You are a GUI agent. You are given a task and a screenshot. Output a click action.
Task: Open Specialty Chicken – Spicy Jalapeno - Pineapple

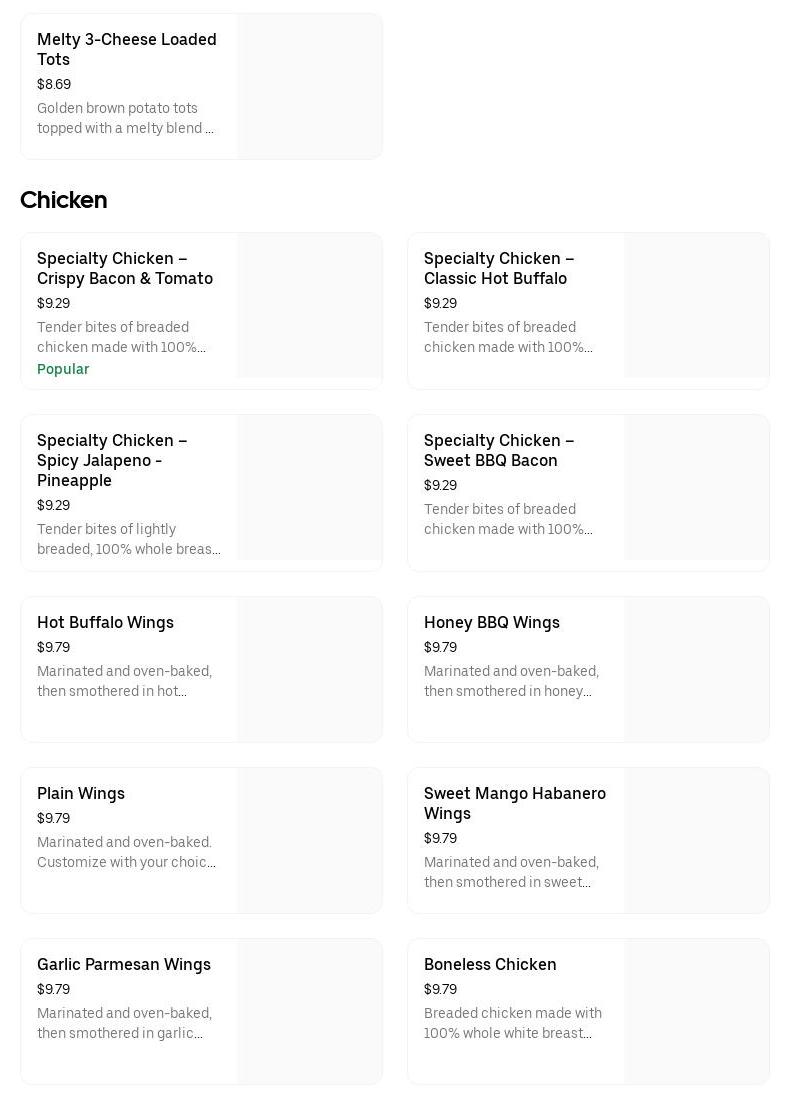click(112, 460)
